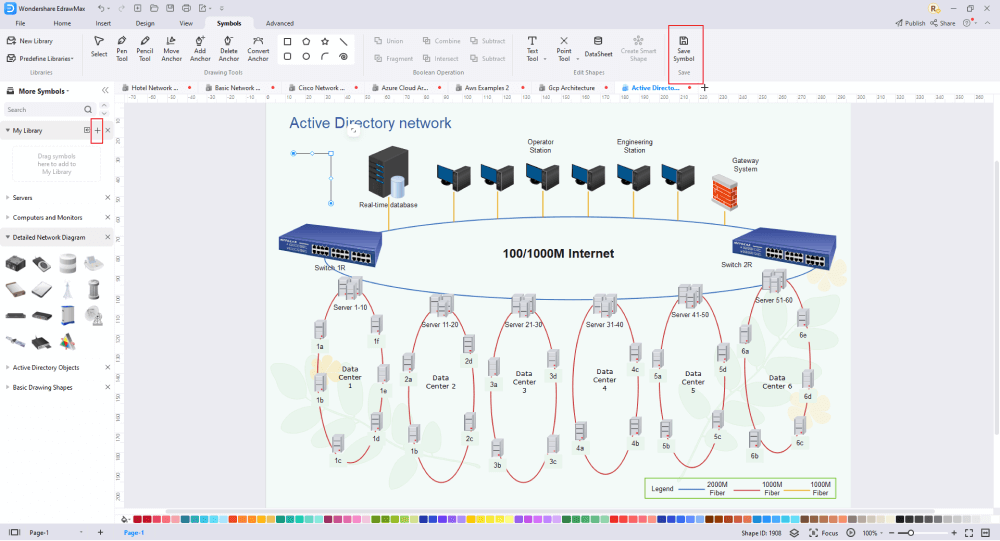Switch to the Insert ribbon tab
Screen dimensions: 1000x541
pos(103,23)
